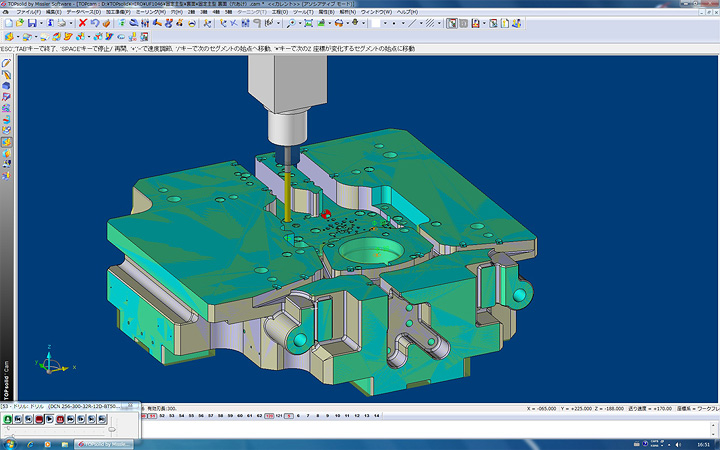Select operation 14 in the operations strip
This screenshot has height=450, width=720.
click(x=377, y=416)
